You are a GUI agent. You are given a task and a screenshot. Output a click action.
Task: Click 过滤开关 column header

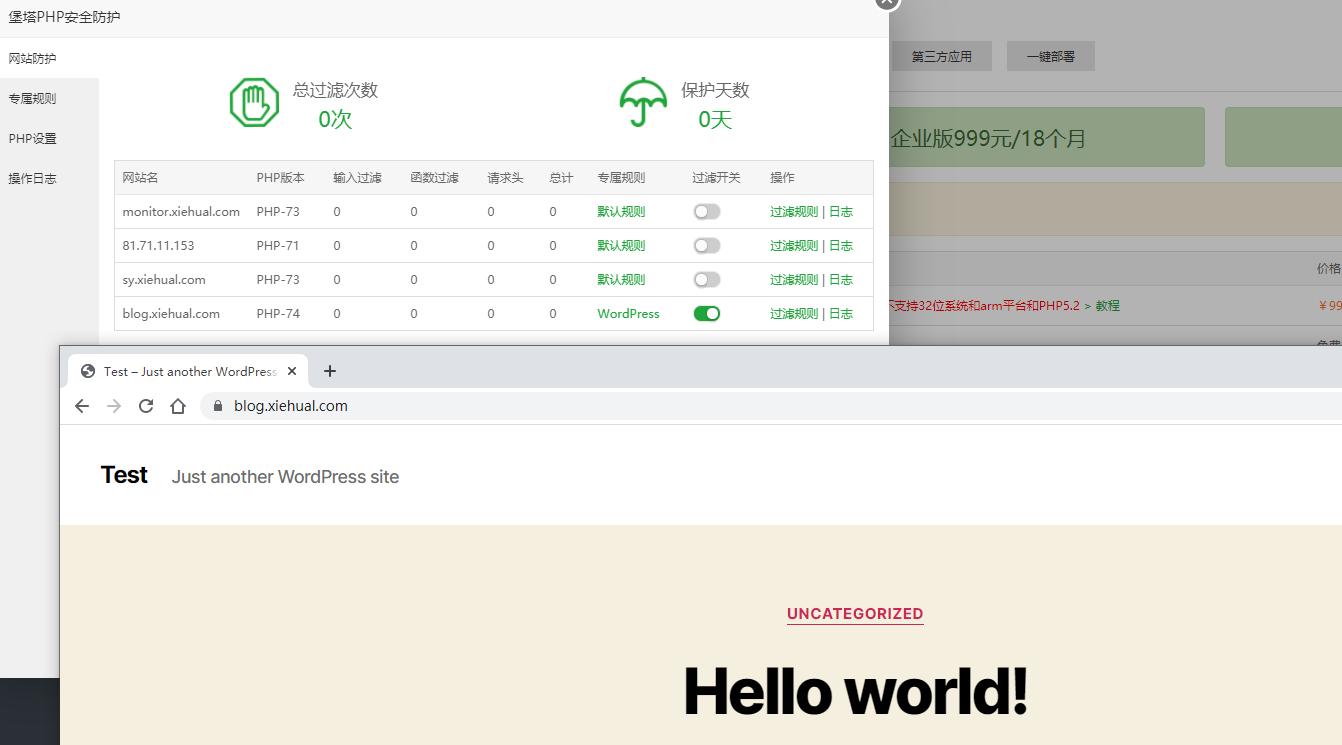pyautogui.click(x=716, y=178)
